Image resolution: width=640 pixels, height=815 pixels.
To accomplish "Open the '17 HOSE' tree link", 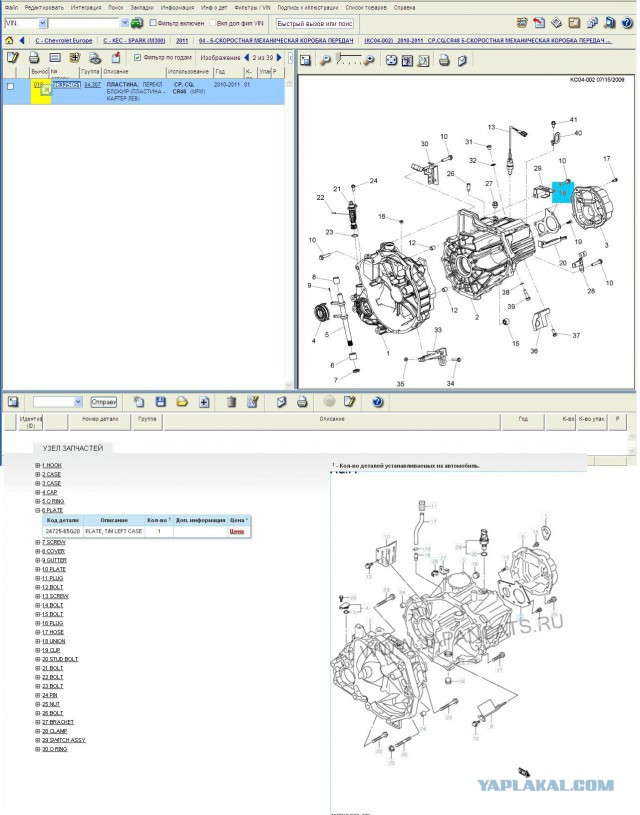I will [53, 632].
